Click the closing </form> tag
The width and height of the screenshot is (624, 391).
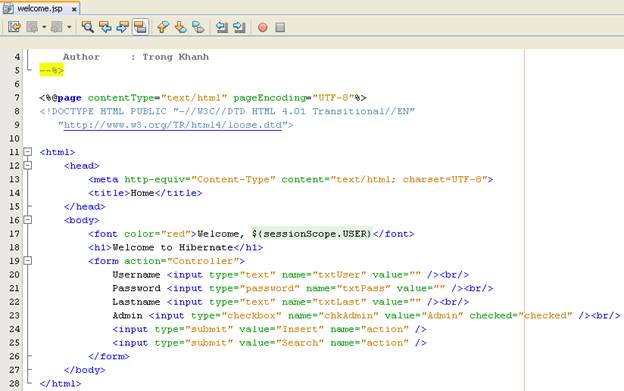coord(109,356)
